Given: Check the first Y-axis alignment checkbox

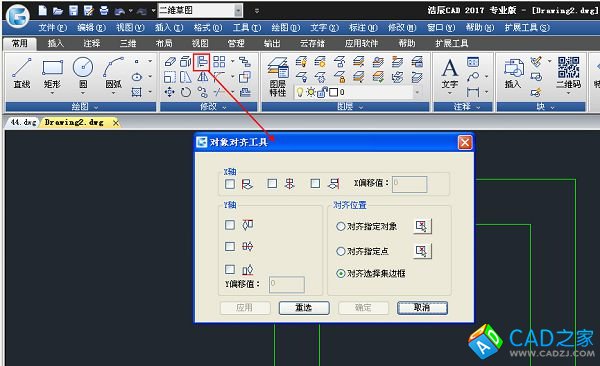Looking at the screenshot, I should (x=230, y=225).
